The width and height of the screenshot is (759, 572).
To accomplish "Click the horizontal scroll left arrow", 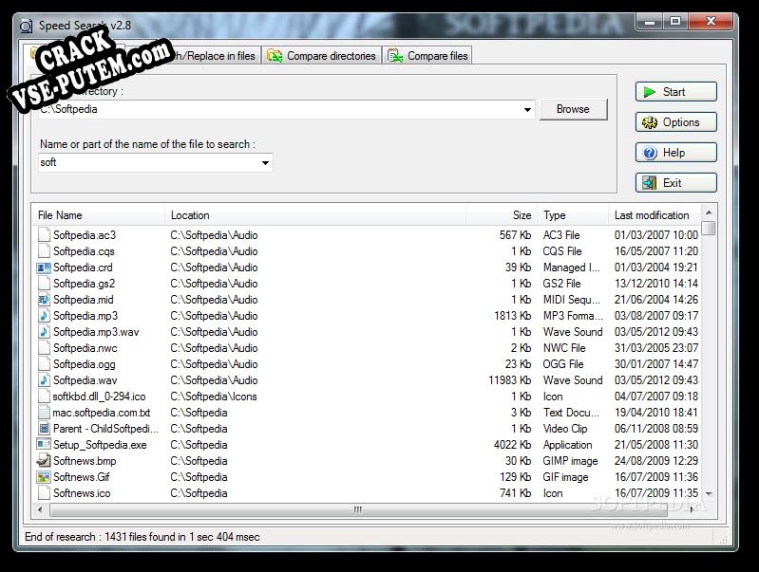I will click(40, 509).
